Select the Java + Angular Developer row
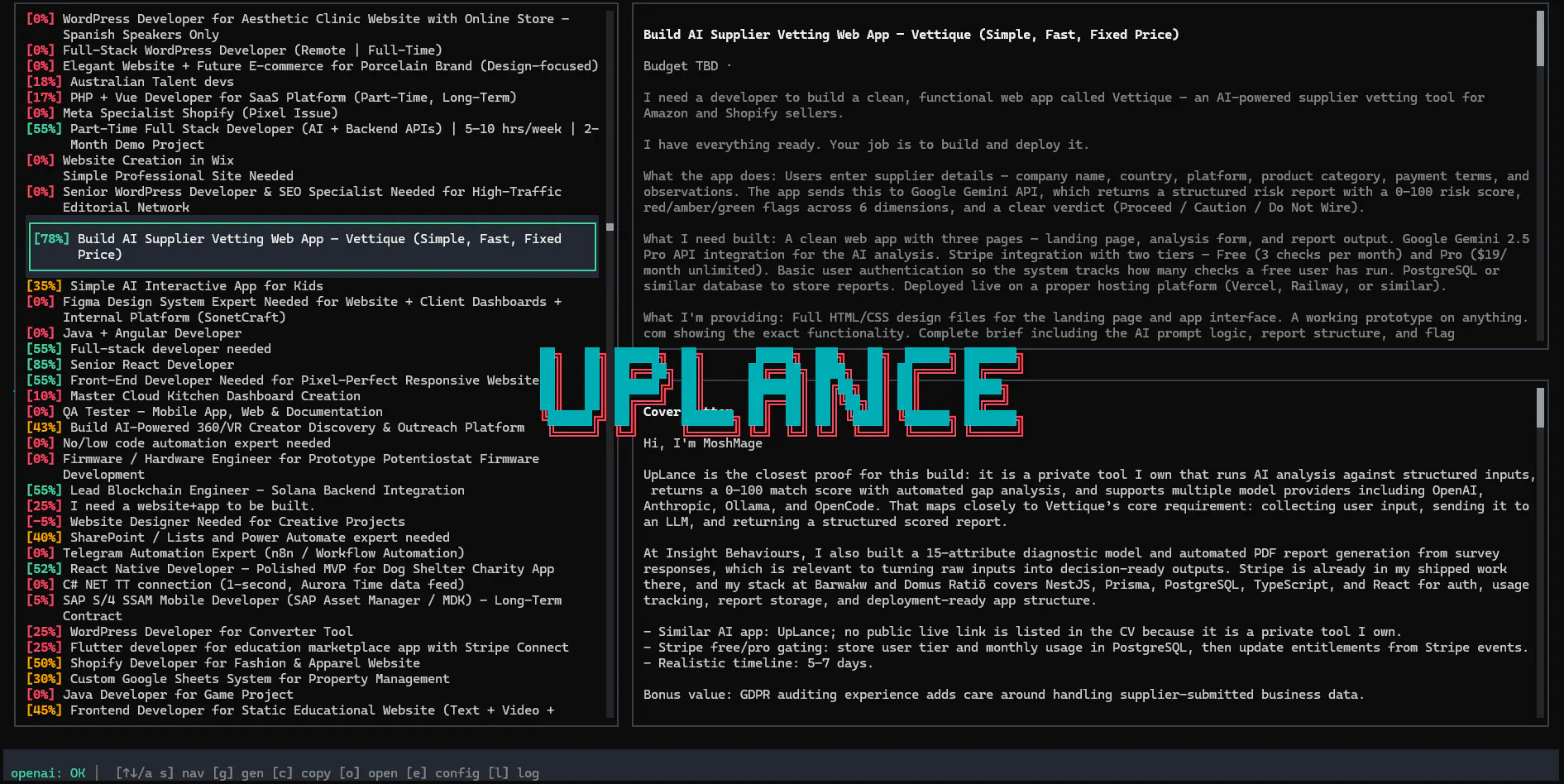The image size is (1564, 784). pos(313,333)
